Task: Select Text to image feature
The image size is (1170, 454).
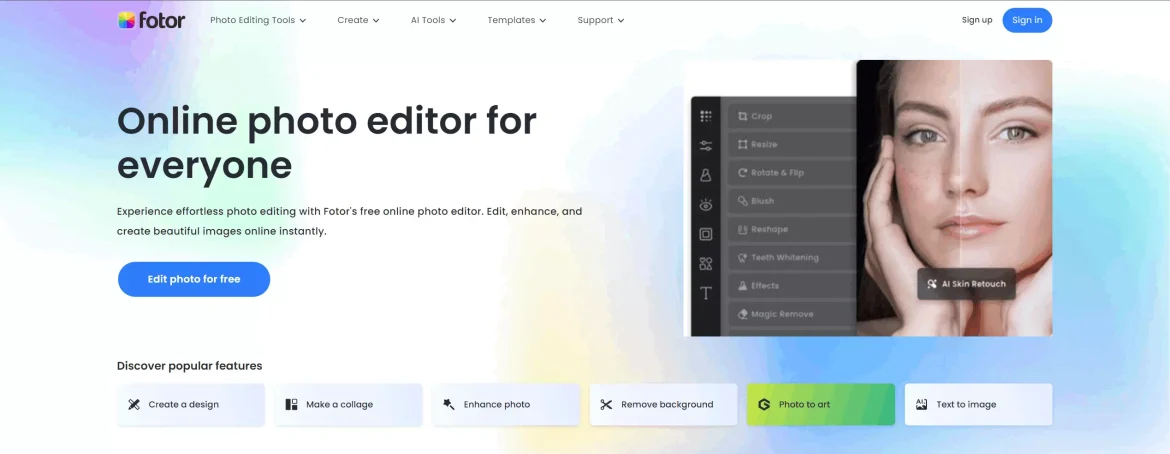Action: (x=978, y=405)
